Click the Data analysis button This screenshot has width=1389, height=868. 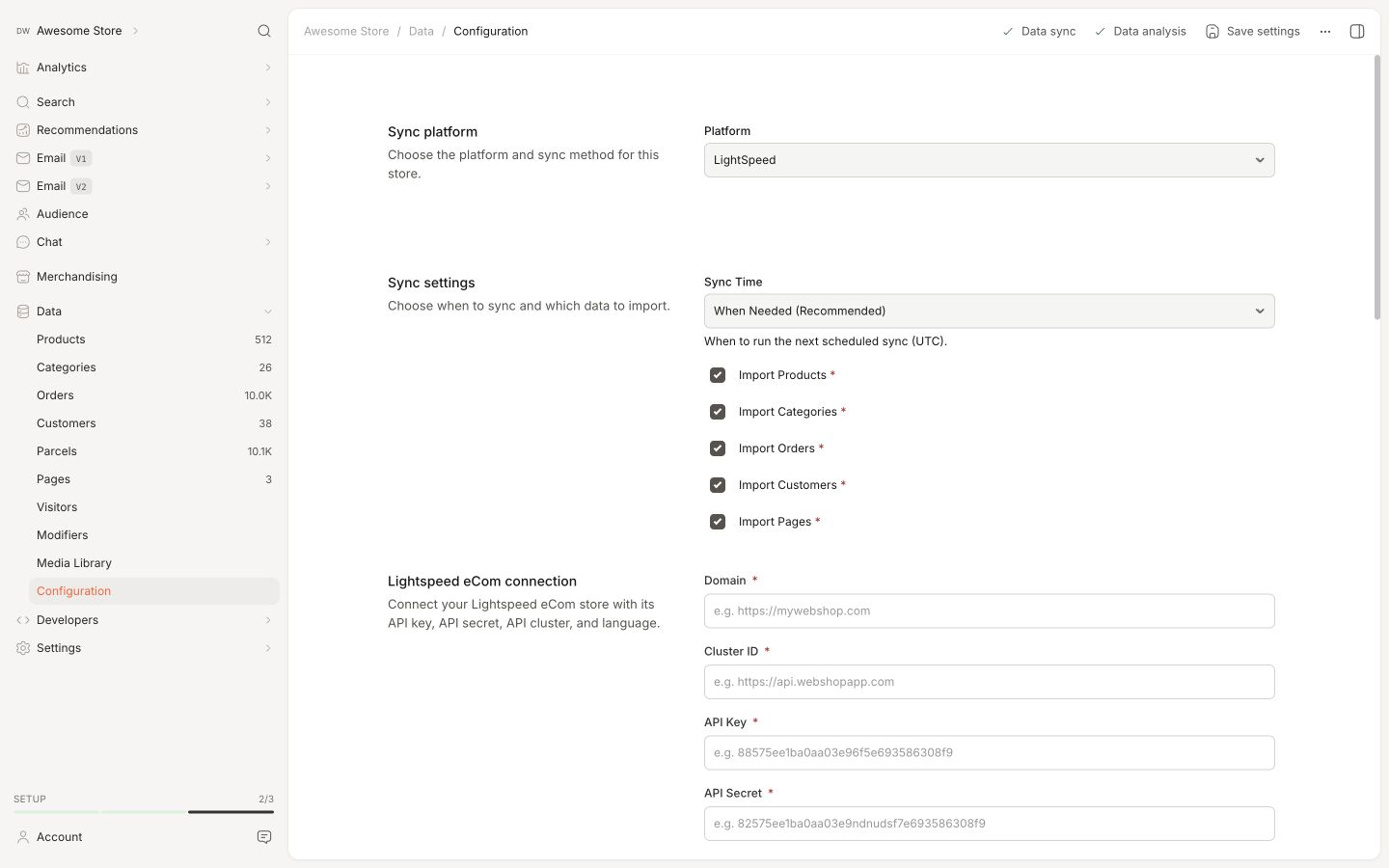[1140, 32]
